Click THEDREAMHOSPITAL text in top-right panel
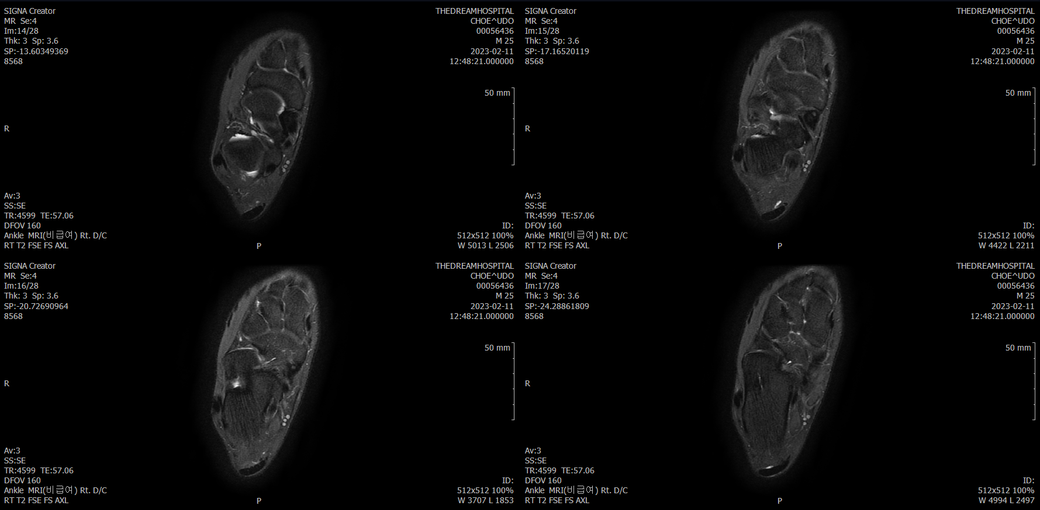 (x=995, y=11)
